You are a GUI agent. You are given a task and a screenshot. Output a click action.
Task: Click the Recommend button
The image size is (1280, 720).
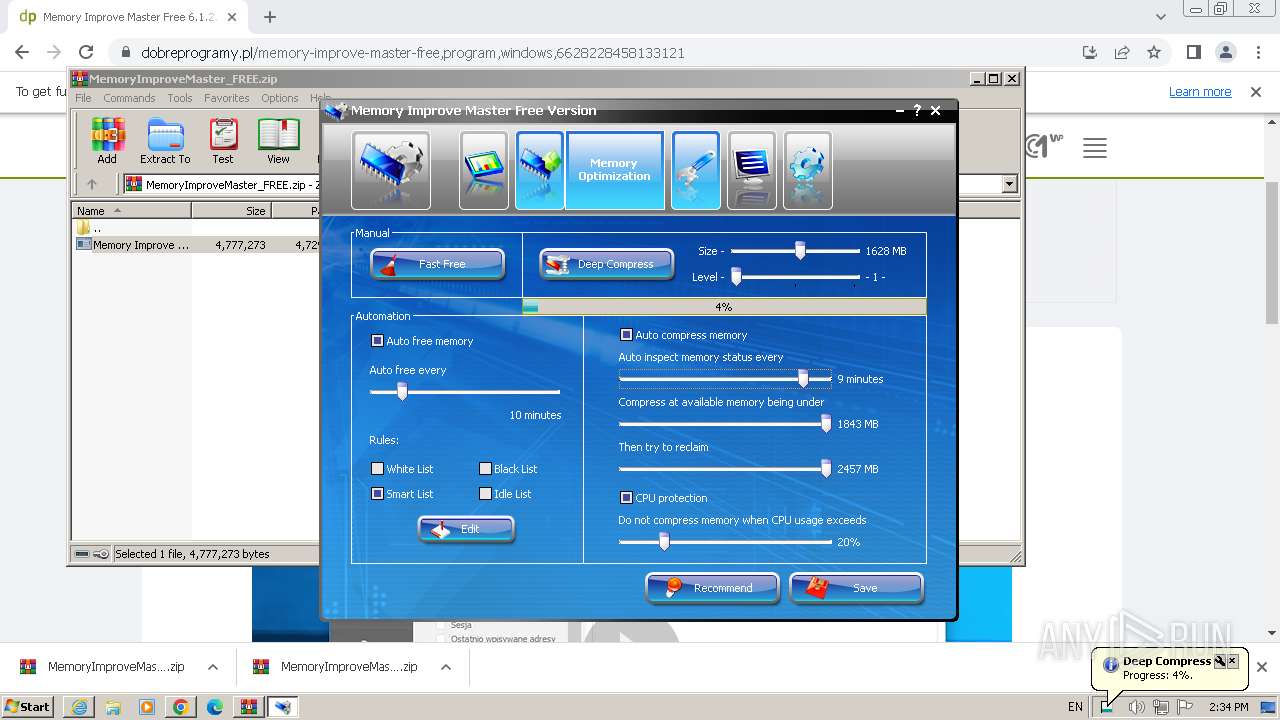click(712, 588)
